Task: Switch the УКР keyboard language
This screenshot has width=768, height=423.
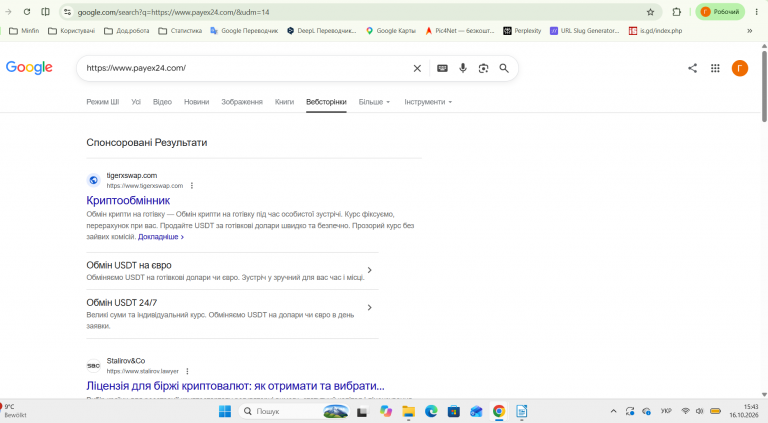Action: pyautogui.click(x=666, y=411)
